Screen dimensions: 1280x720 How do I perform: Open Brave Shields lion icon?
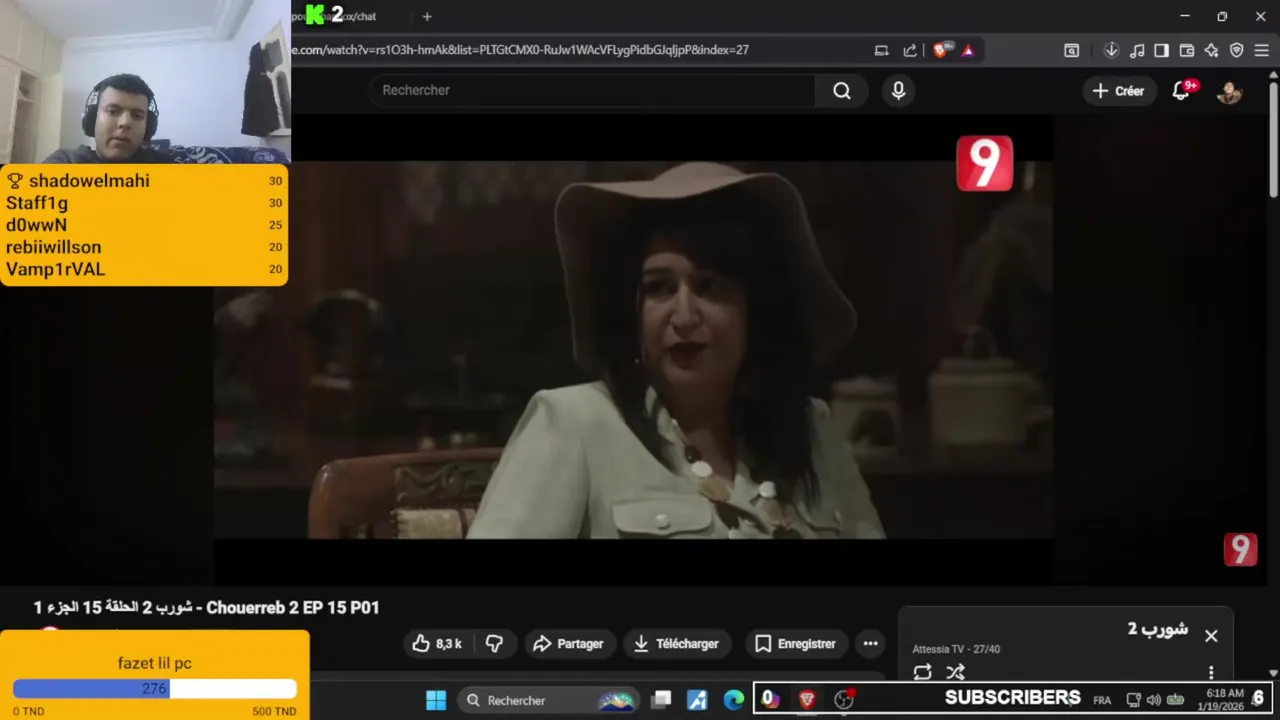[x=941, y=50]
